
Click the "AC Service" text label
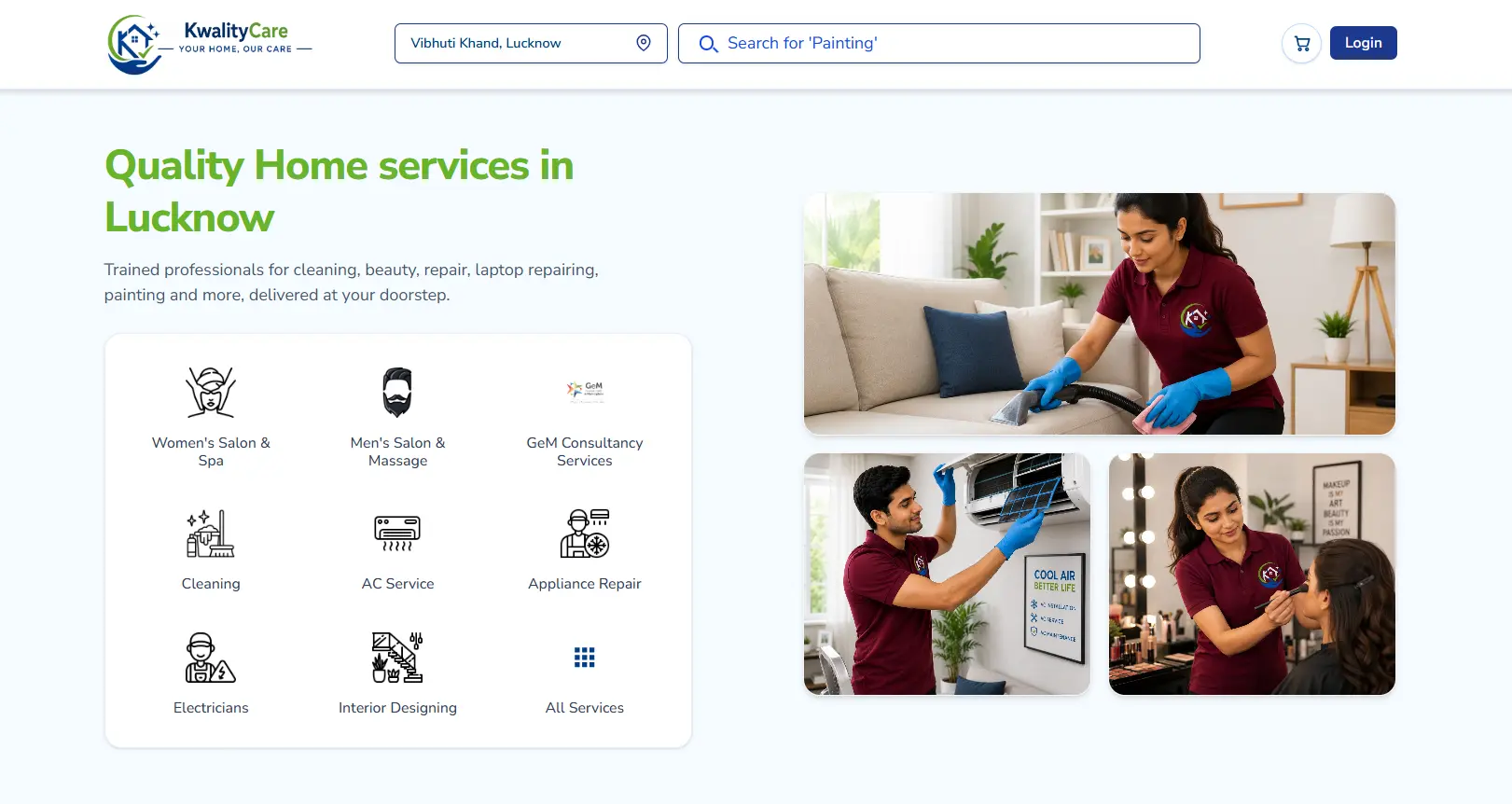397,584
